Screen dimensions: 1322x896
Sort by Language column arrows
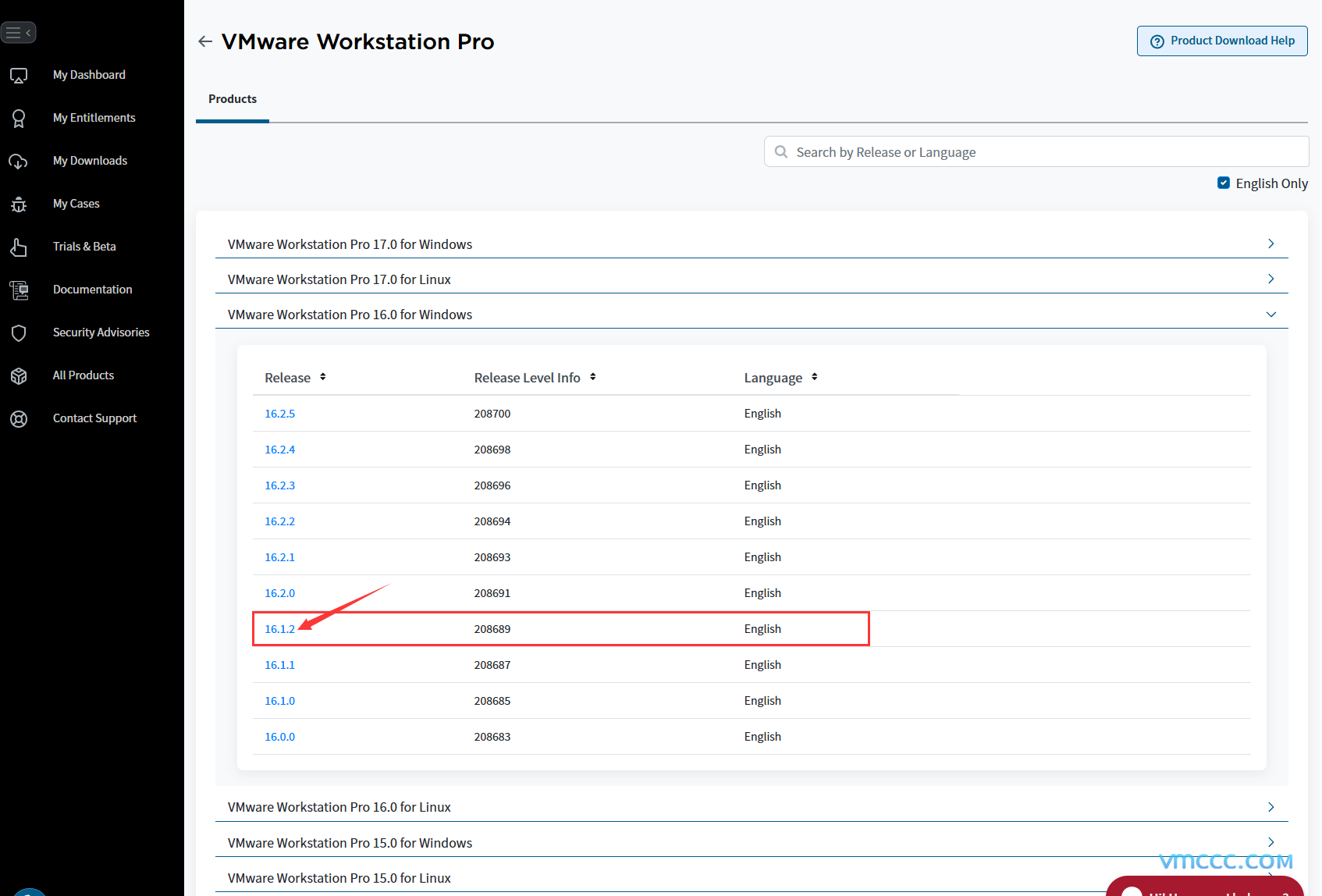[814, 377]
